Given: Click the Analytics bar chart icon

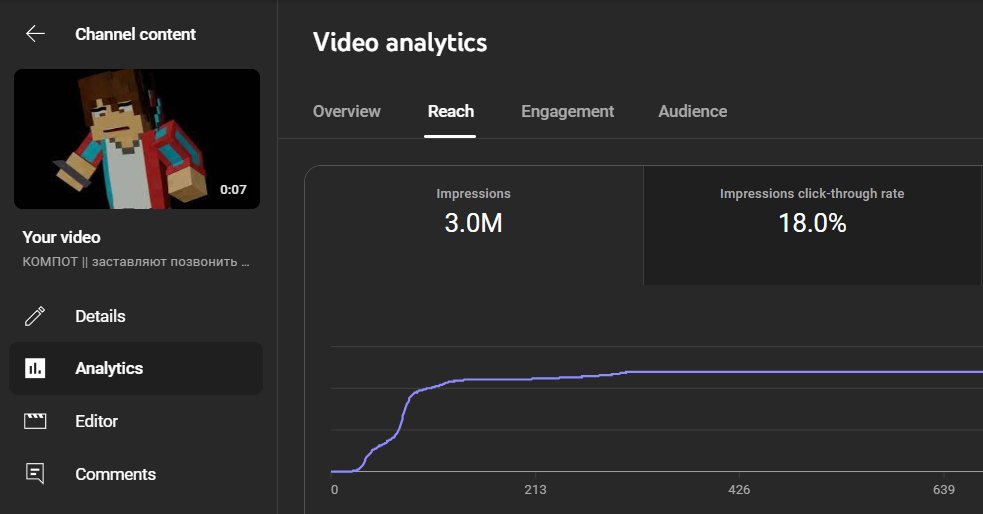Looking at the screenshot, I should [35, 368].
